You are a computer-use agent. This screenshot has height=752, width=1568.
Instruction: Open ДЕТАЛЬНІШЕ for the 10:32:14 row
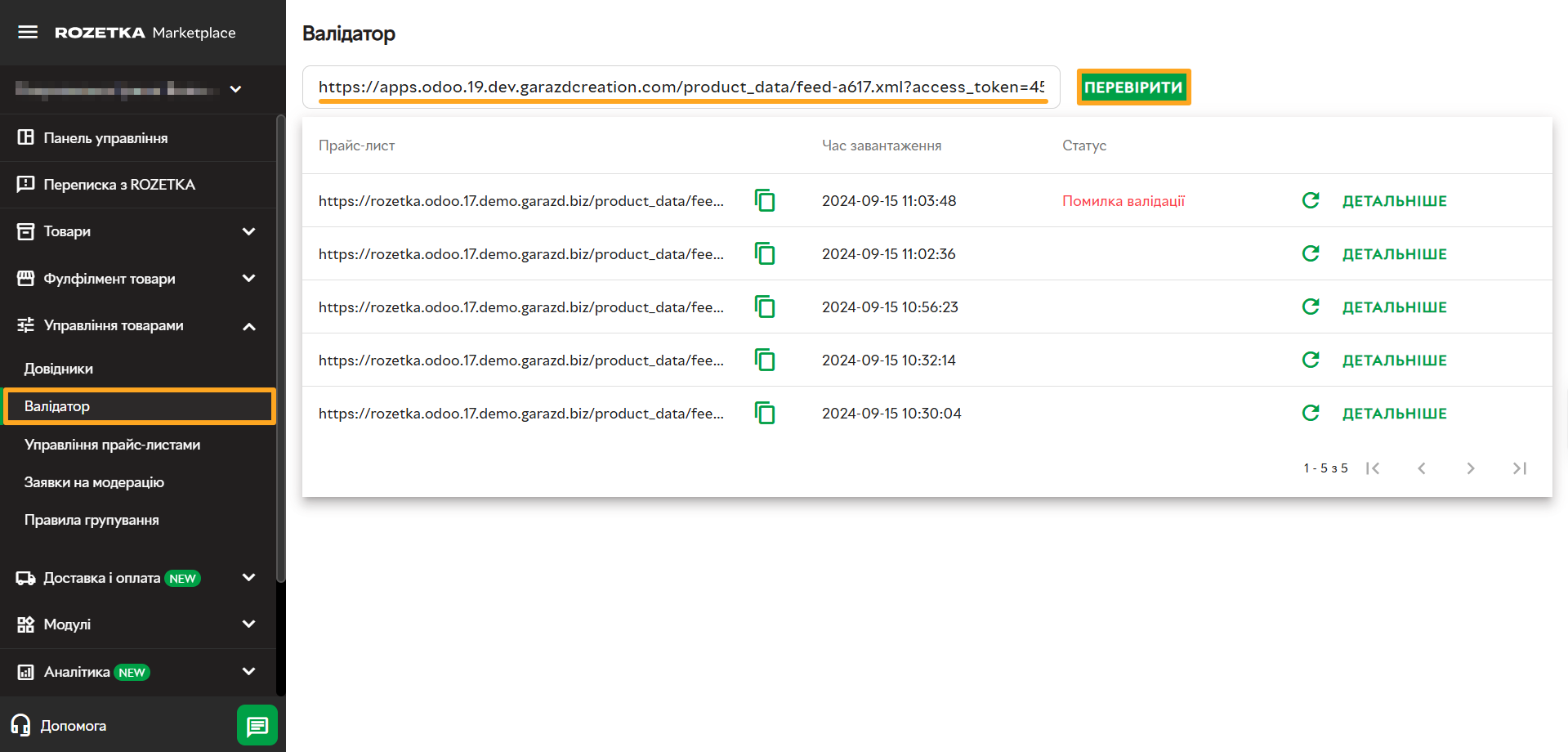[x=1395, y=360]
